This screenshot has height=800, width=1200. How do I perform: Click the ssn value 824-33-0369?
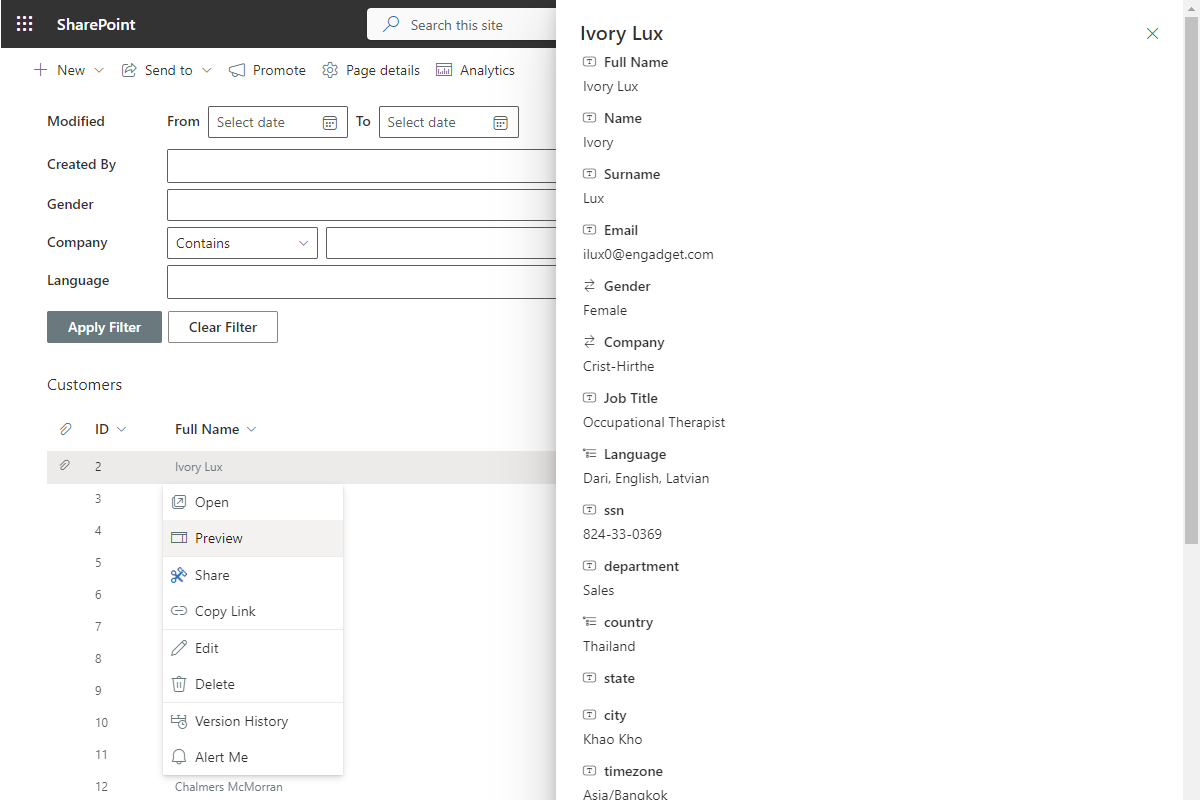(622, 534)
